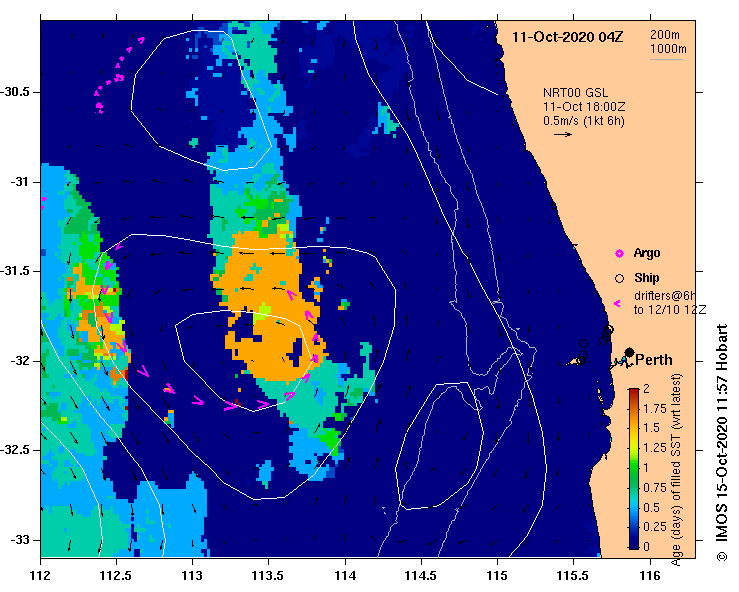The width and height of the screenshot is (739, 592).
Task: Click the colorbar value 0.25
Action: click(655, 527)
